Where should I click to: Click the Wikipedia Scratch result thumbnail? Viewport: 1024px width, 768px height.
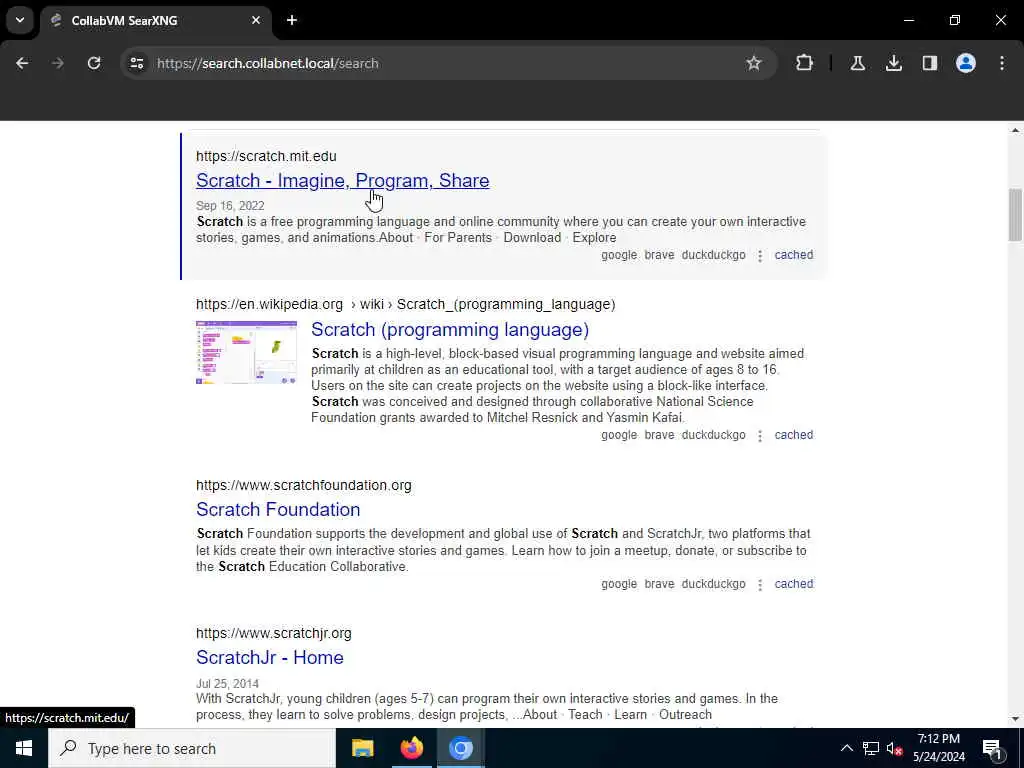point(246,353)
